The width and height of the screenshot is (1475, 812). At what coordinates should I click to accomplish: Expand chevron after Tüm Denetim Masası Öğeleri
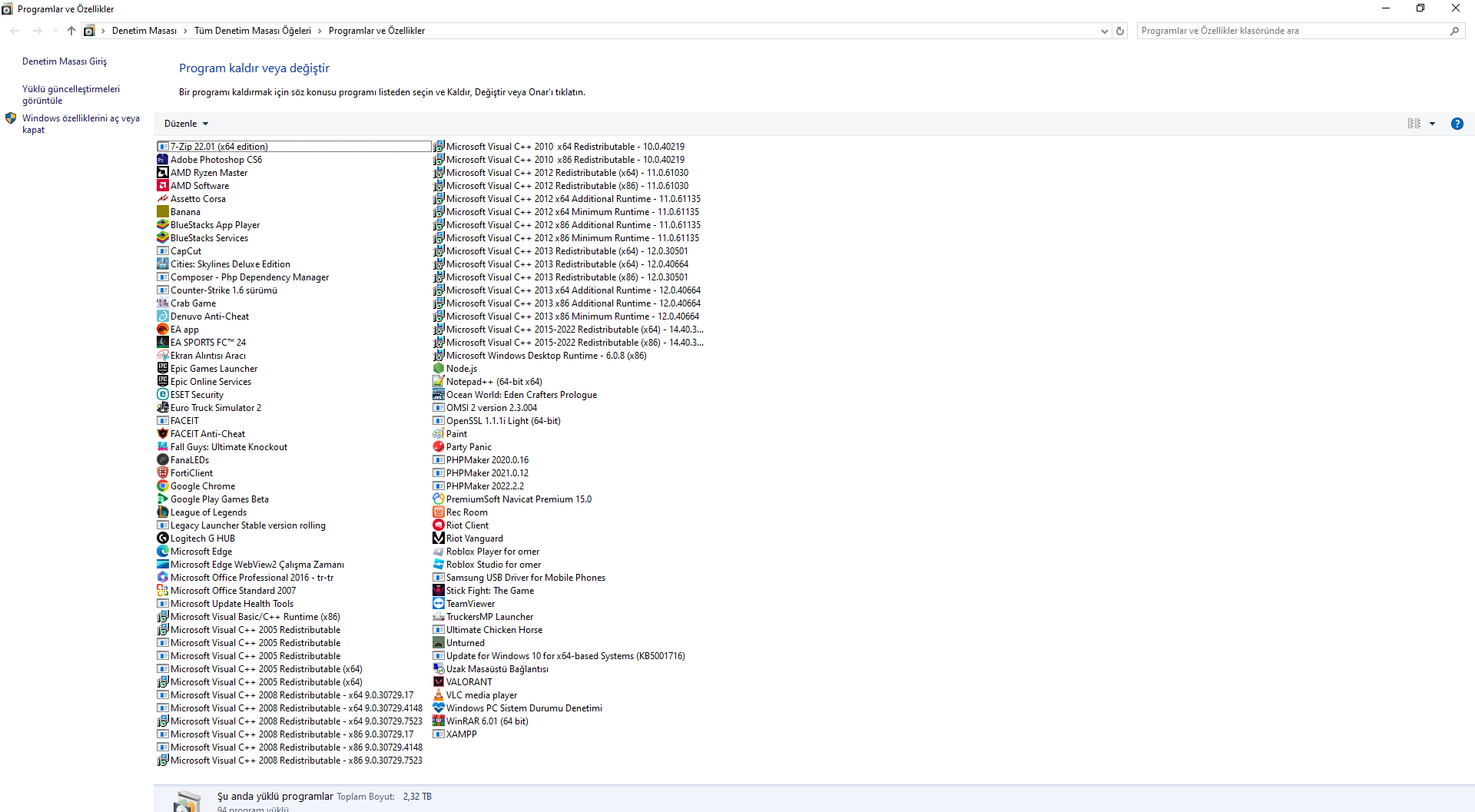(320, 31)
